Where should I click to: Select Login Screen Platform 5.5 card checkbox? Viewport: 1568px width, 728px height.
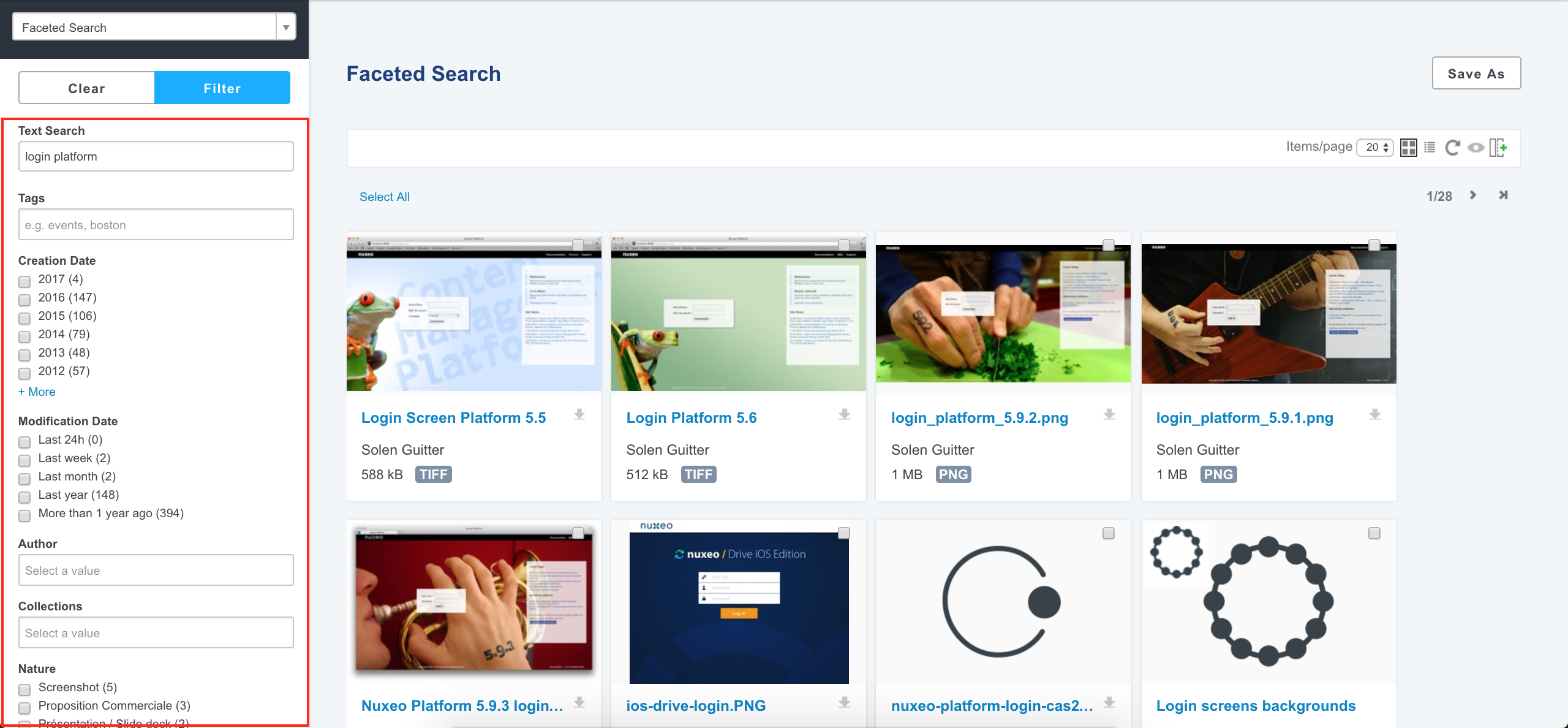click(x=578, y=245)
